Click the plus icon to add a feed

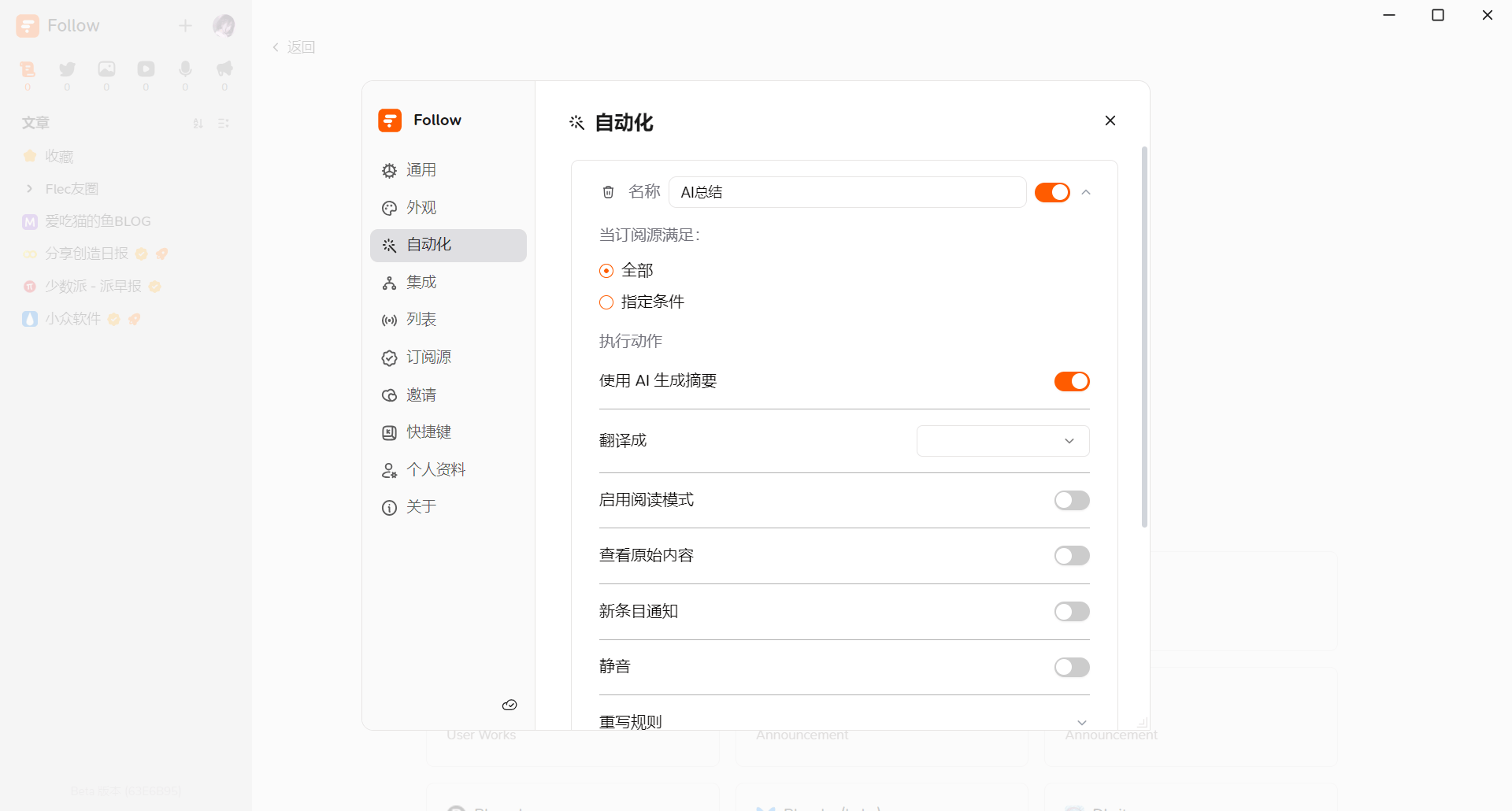pyautogui.click(x=185, y=26)
